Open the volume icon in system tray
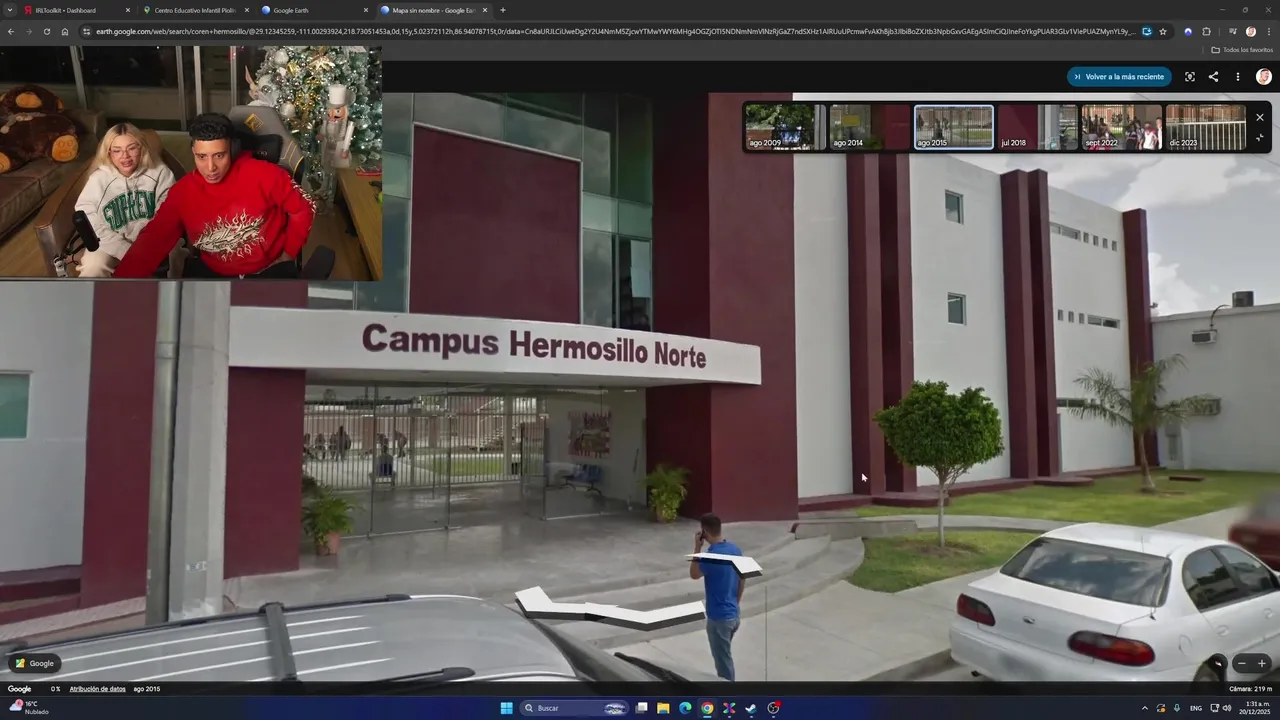This screenshot has width=1280, height=720. (1227, 708)
